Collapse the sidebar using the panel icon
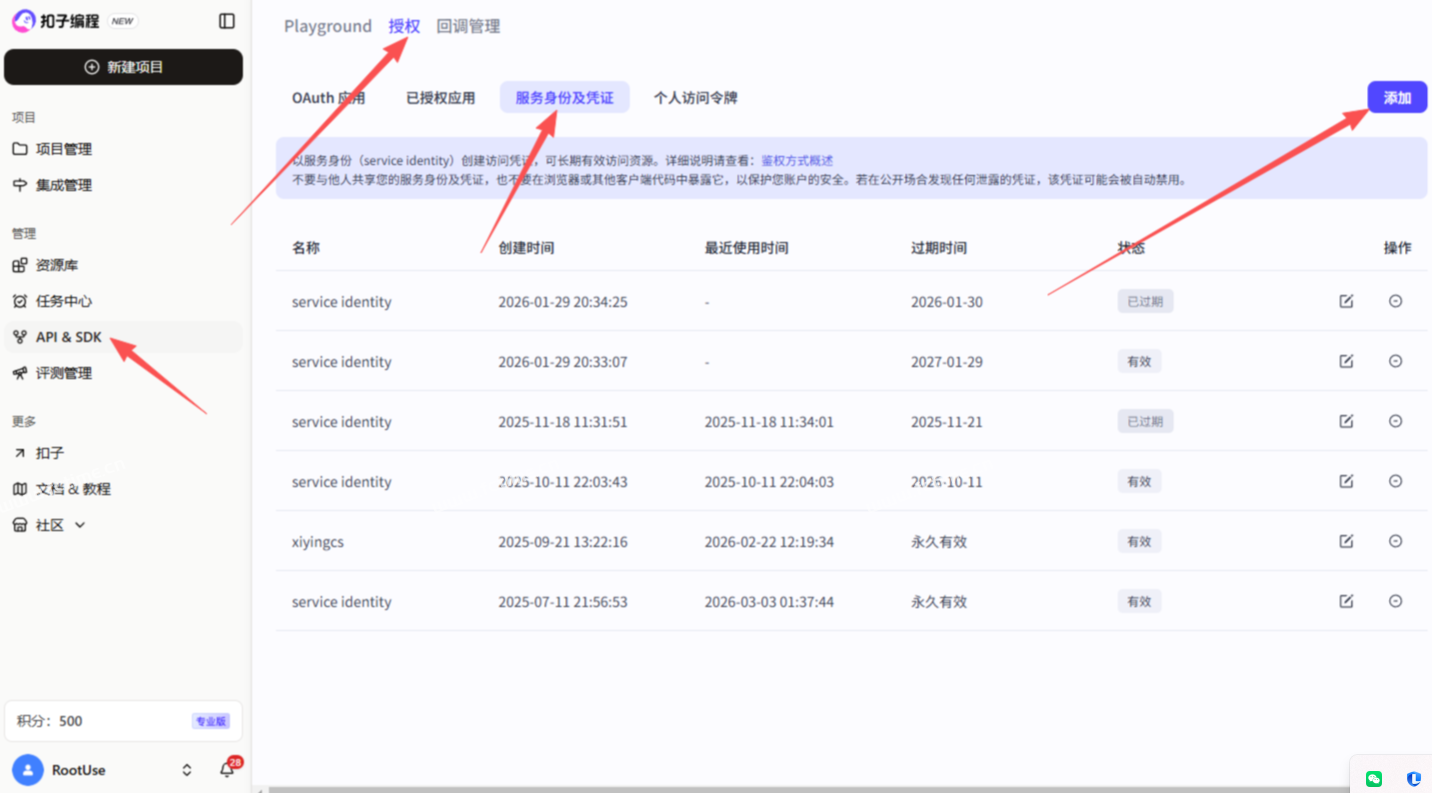Image resolution: width=1432 pixels, height=793 pixels. [227, 21]
